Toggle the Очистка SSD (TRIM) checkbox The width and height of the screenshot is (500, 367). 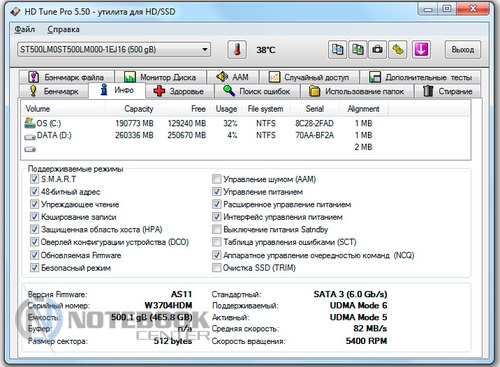[x=216, y=268]
